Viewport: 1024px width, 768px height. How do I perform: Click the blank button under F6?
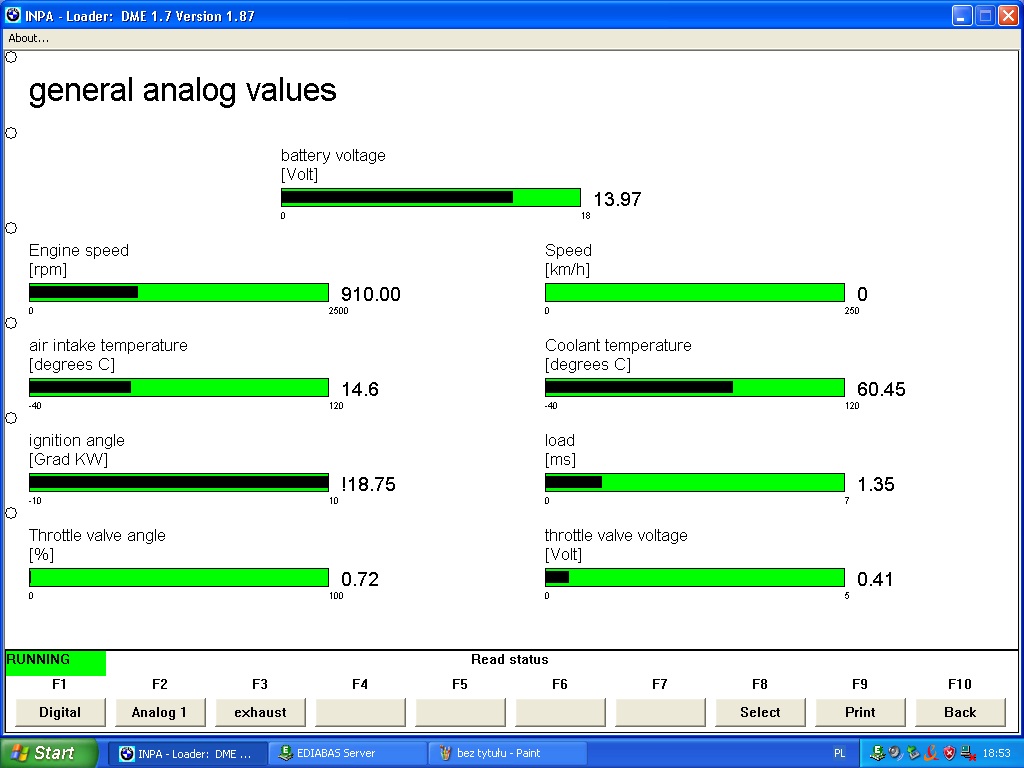(560, 712)
